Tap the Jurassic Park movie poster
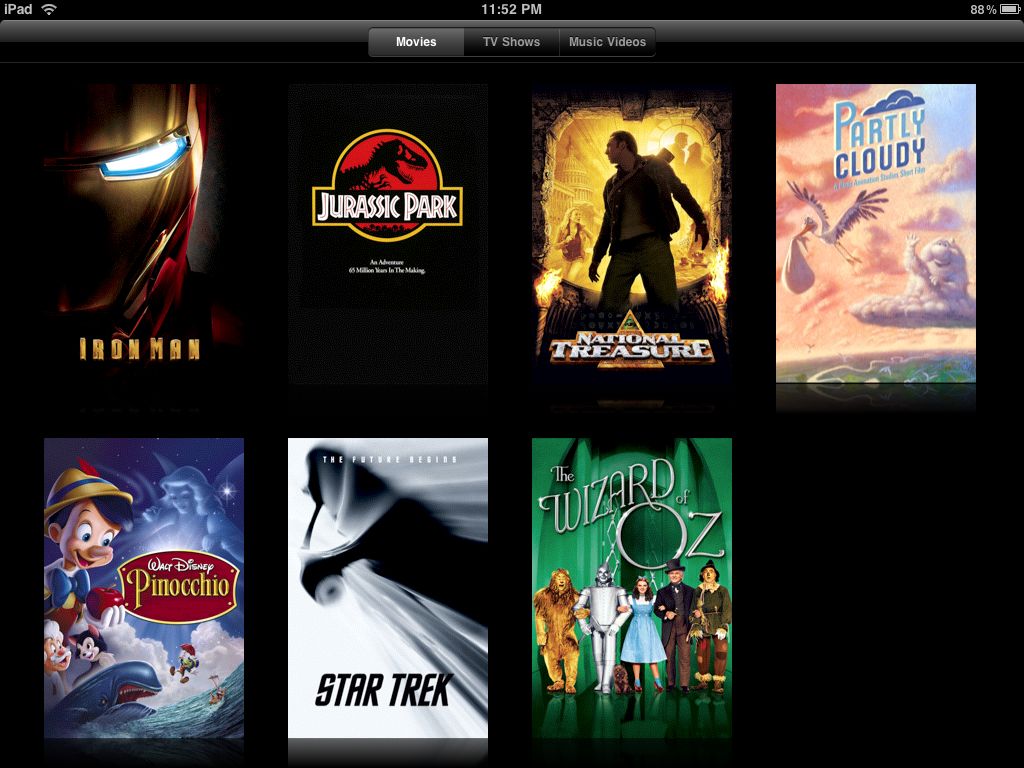1024x768 pixels. pos(388,234)
